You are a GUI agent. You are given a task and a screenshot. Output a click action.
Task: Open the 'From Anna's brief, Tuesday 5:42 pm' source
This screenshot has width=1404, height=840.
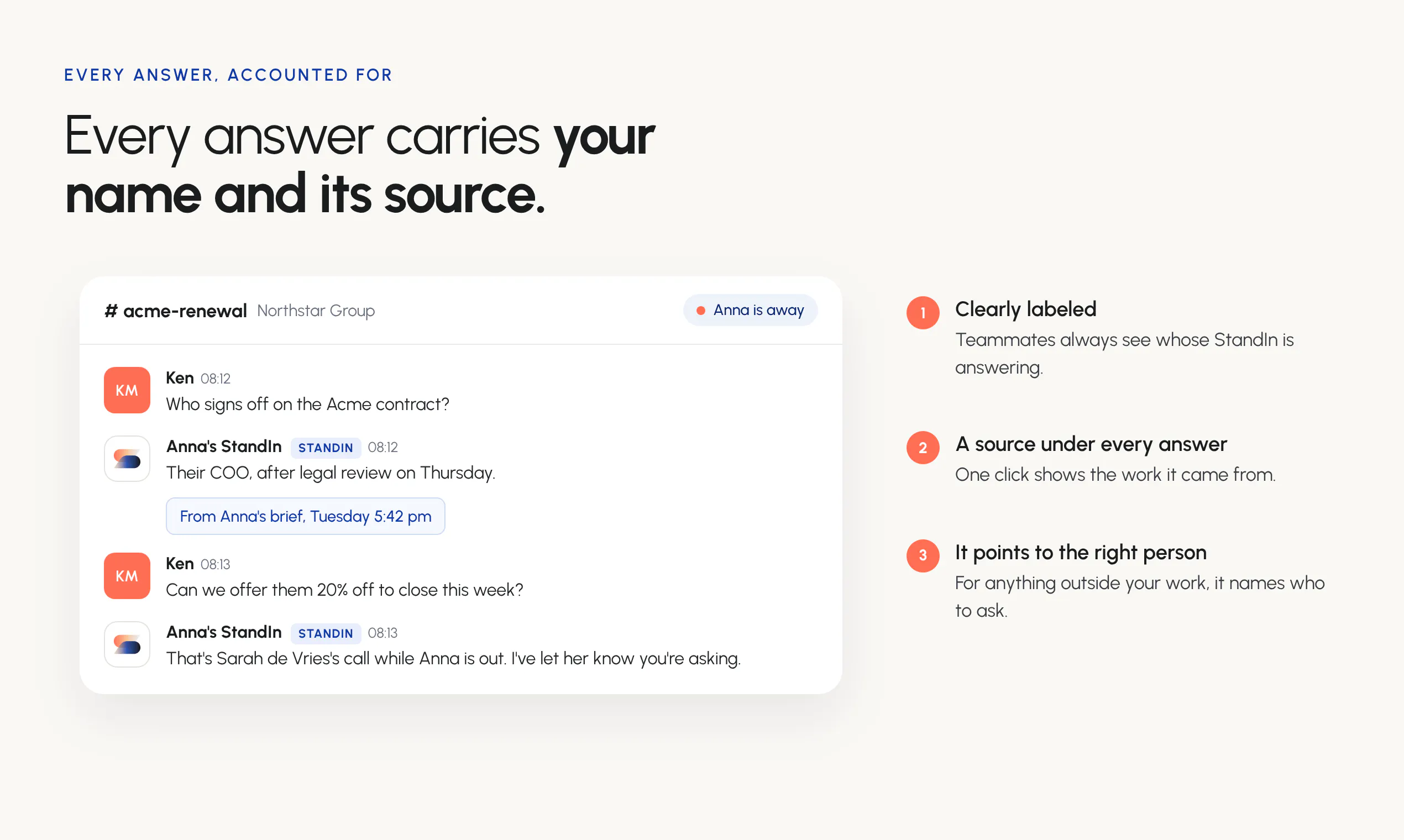click(x=305, y=516)
